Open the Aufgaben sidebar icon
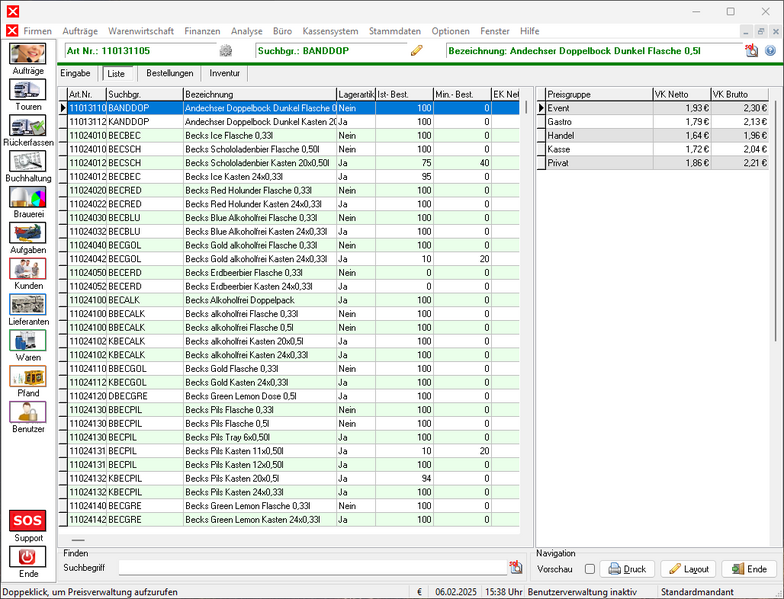784x599 pixels. [x=28, y=233]
